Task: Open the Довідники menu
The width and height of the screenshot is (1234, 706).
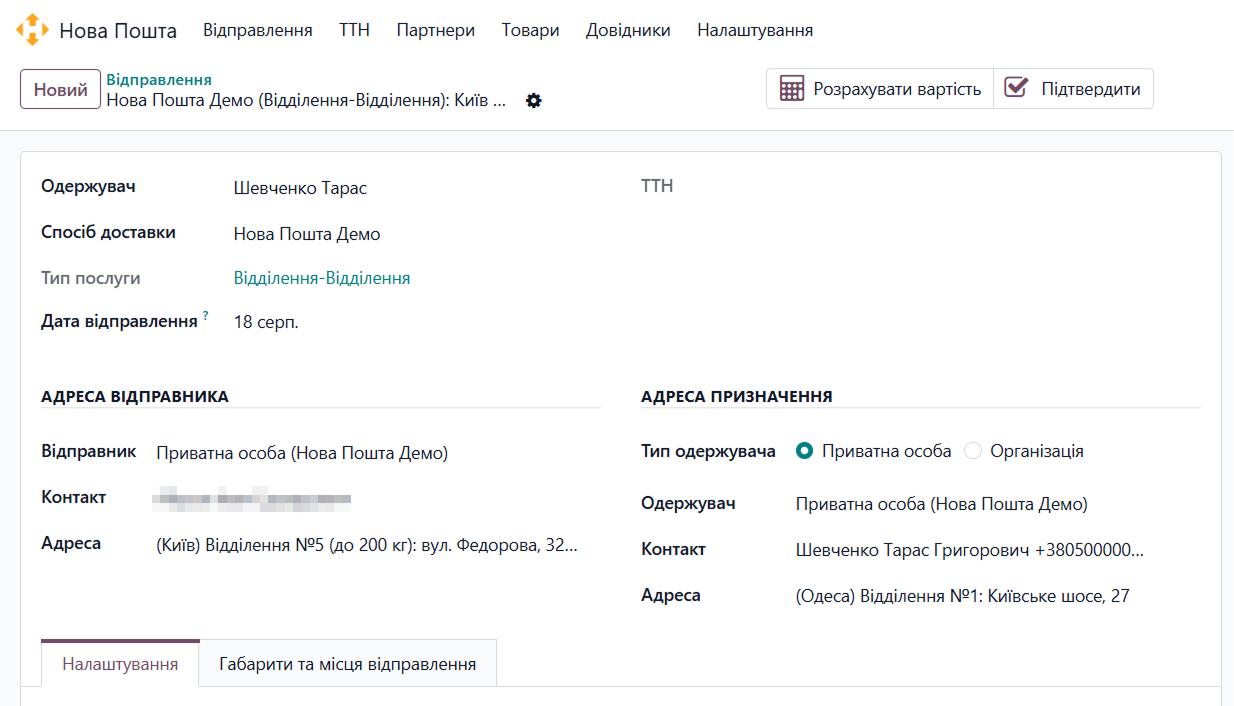Action: [x=628, y=30]
